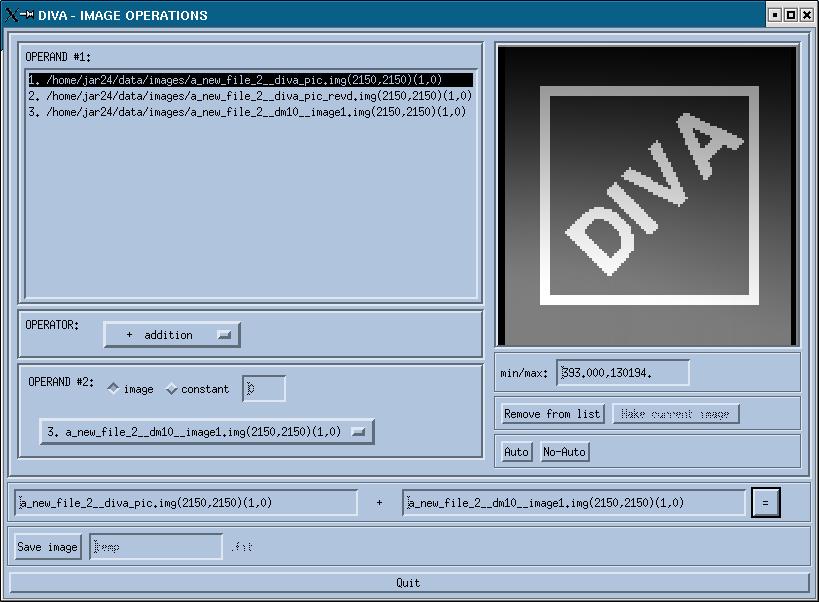The height and width of the screenshot is (602, 819).
Task: Click the Save image button
Action: pyautogui.click(x=47, y=547)
